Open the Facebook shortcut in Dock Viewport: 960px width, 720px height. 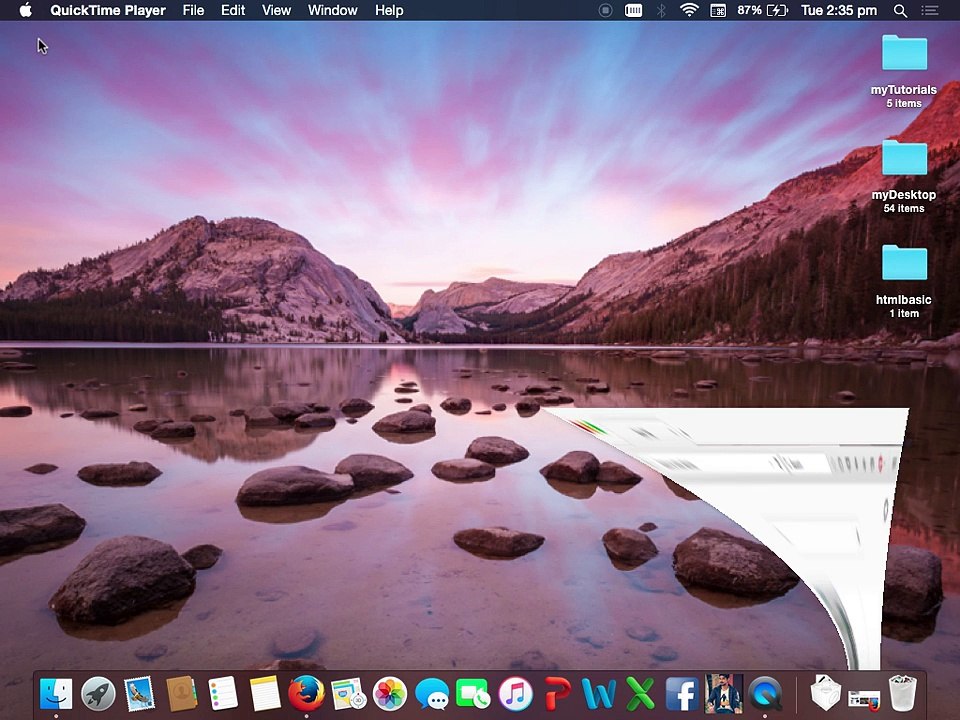tap(681, 693)
